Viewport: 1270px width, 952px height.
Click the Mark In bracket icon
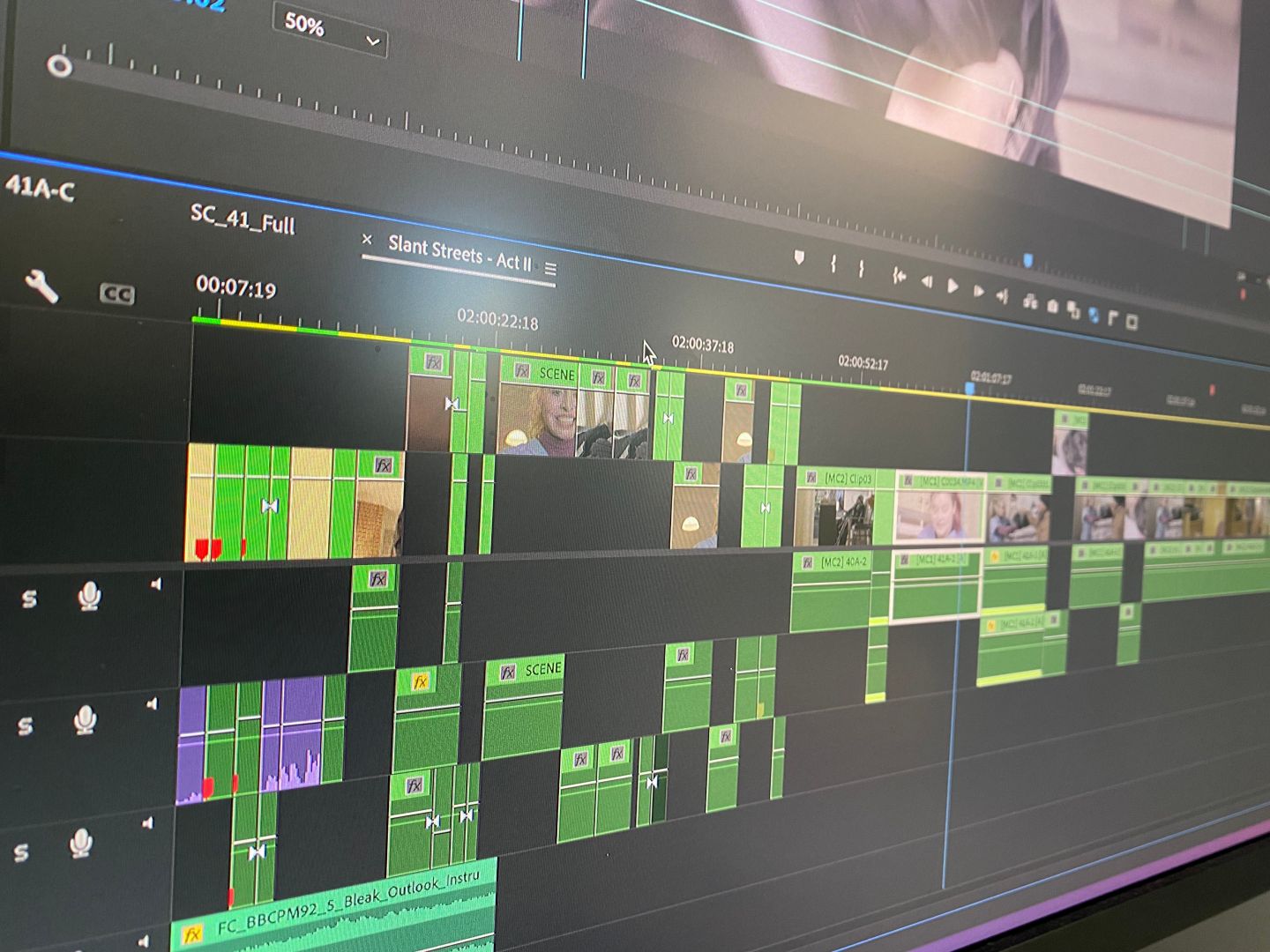833,263
